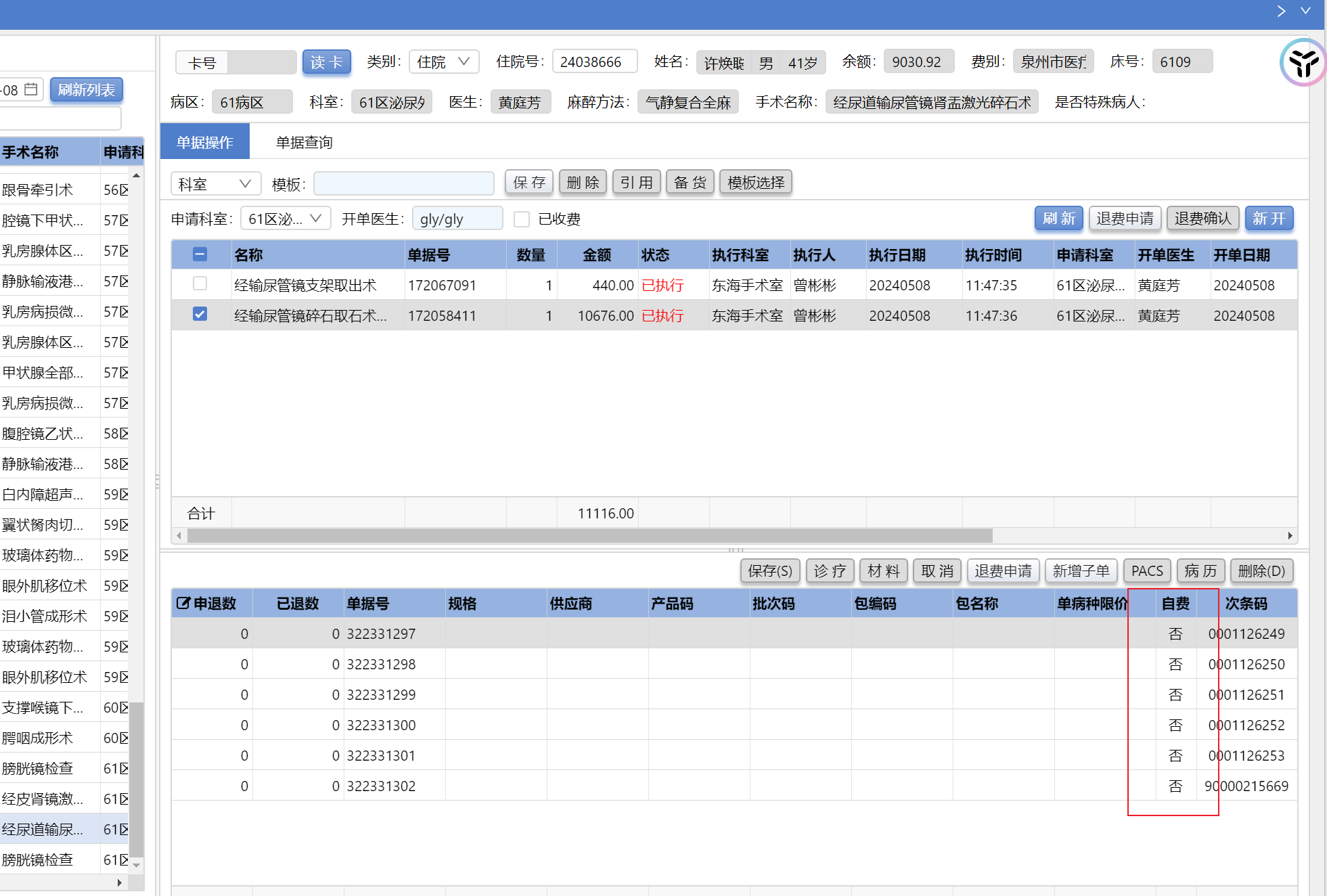1327x896 pixels.
Task: Click the 模板 input field
Action: click(x=404, y=183)
